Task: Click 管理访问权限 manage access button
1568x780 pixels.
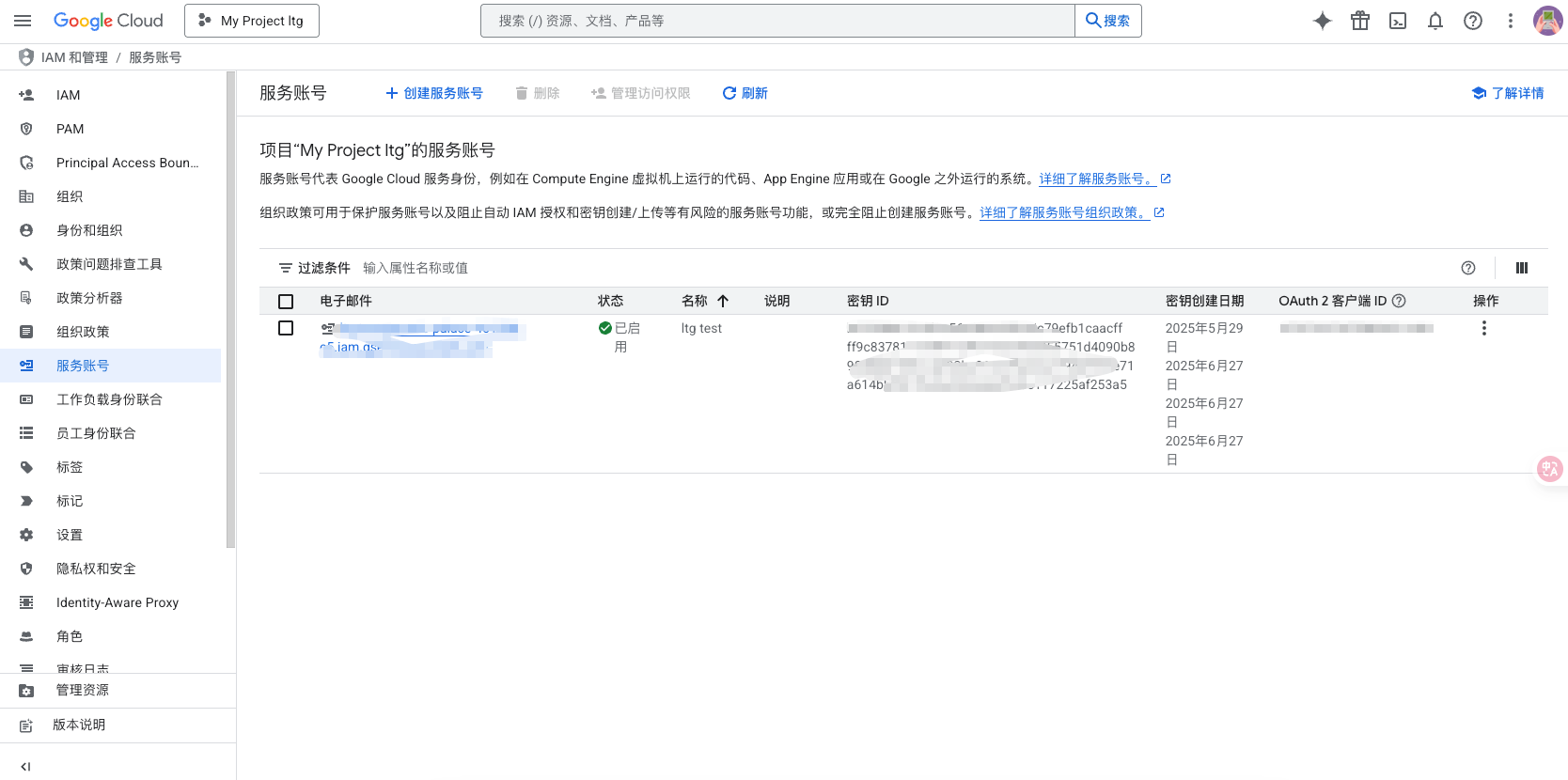Action: point(641,93)
